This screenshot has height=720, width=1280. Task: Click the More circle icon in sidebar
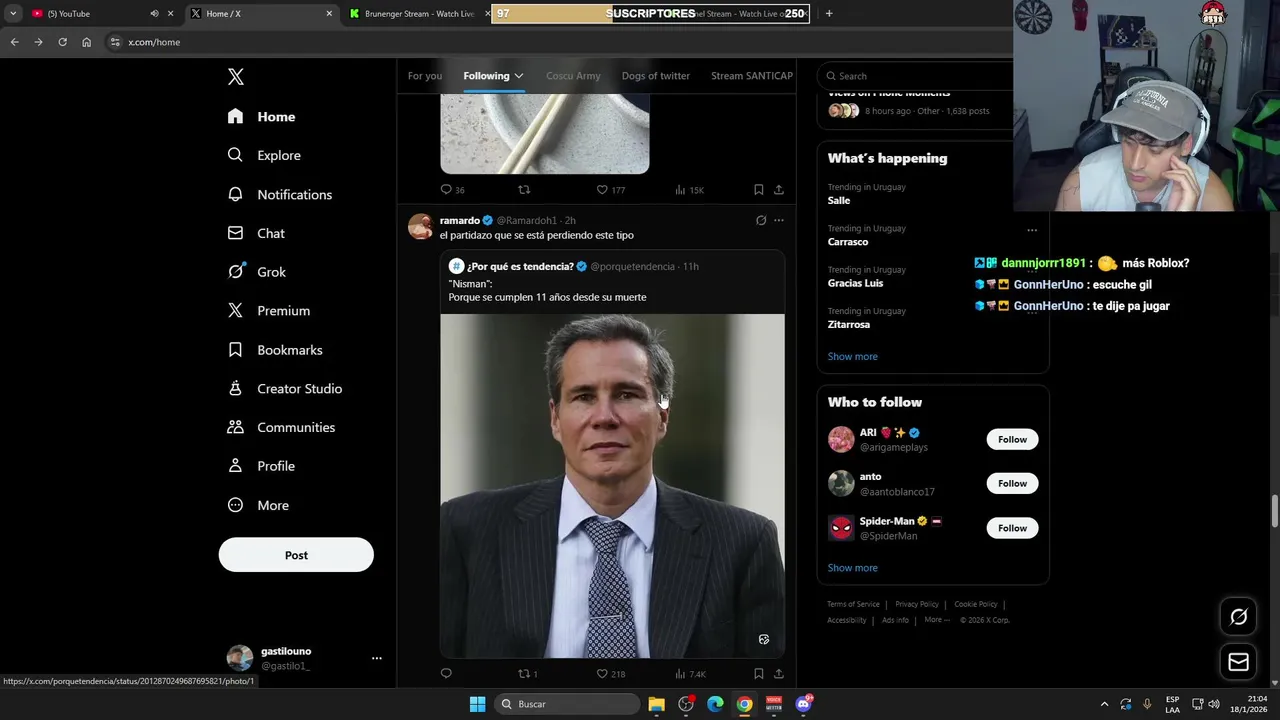pos(235,505)
